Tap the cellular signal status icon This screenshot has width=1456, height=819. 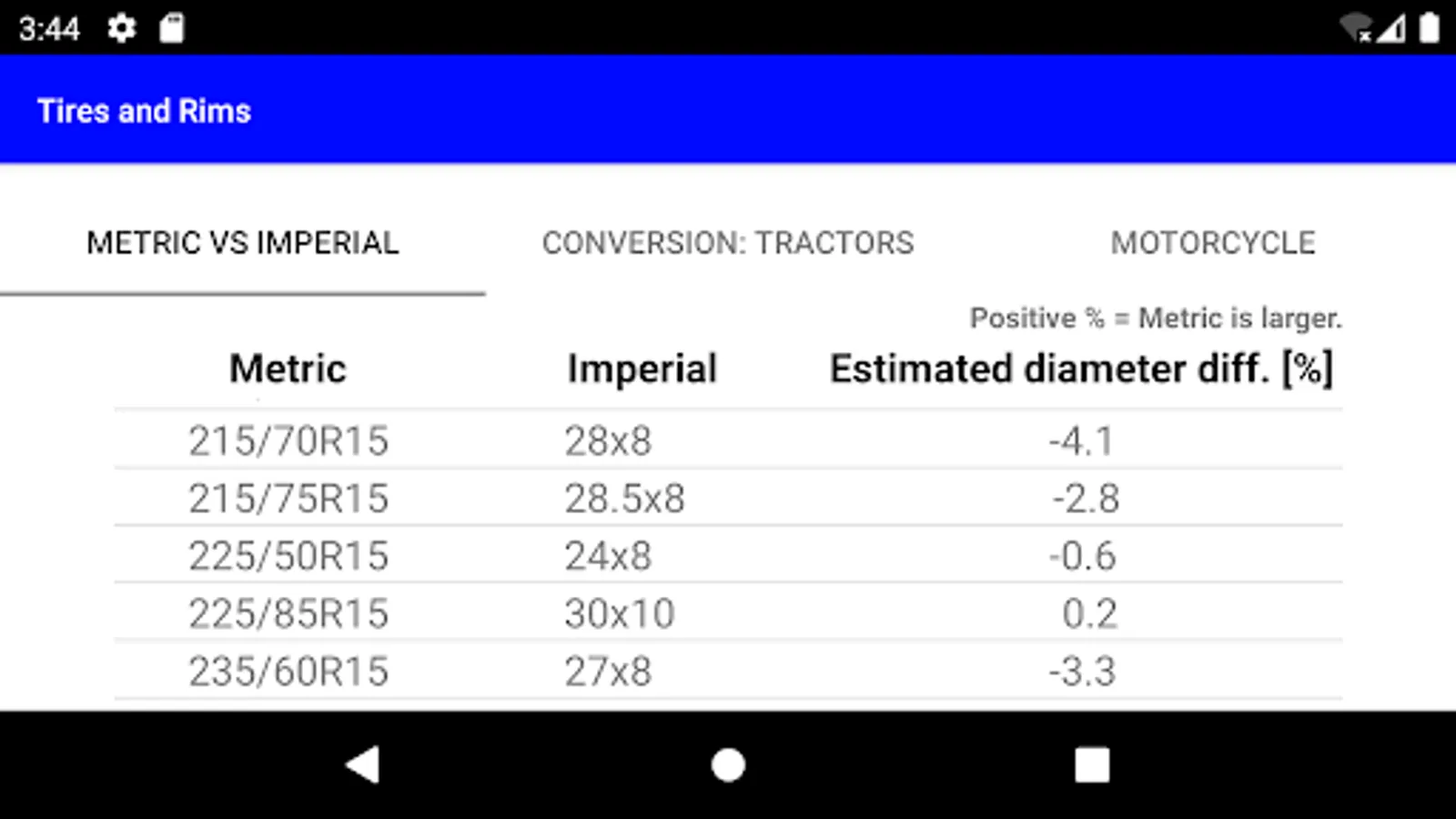[1390, 28]
